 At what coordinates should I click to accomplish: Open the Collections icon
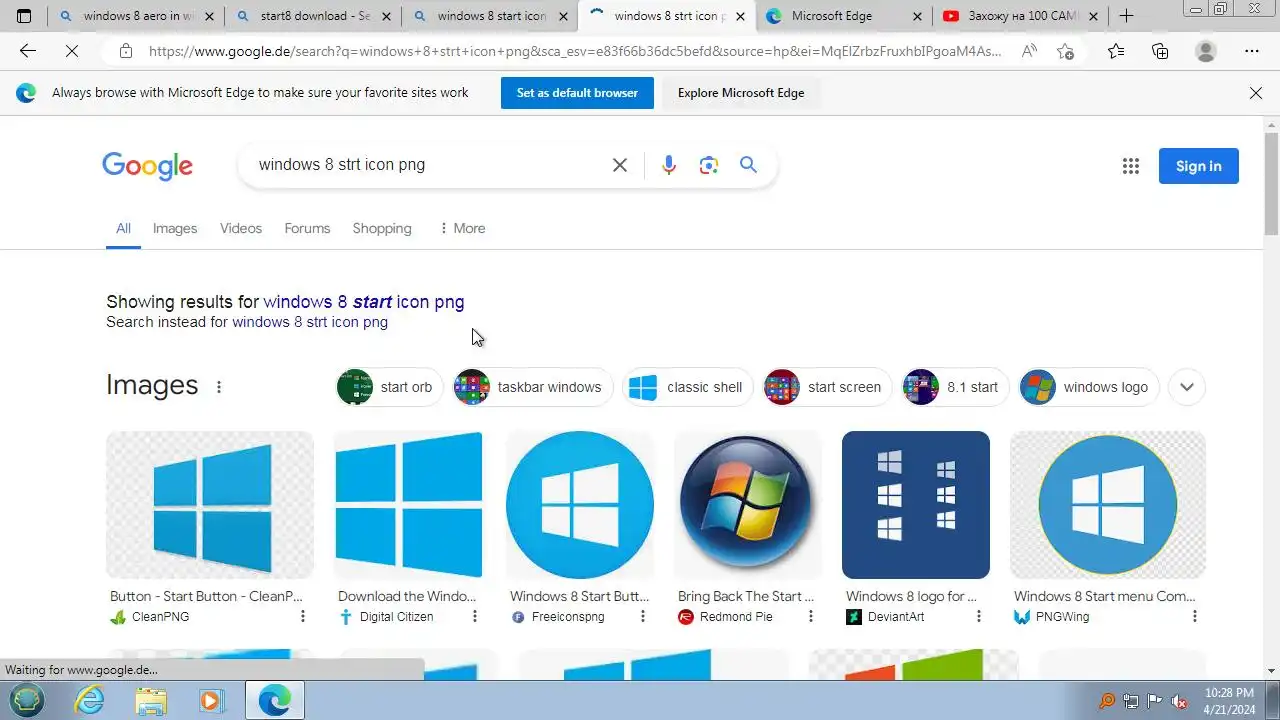(1160, 51)
